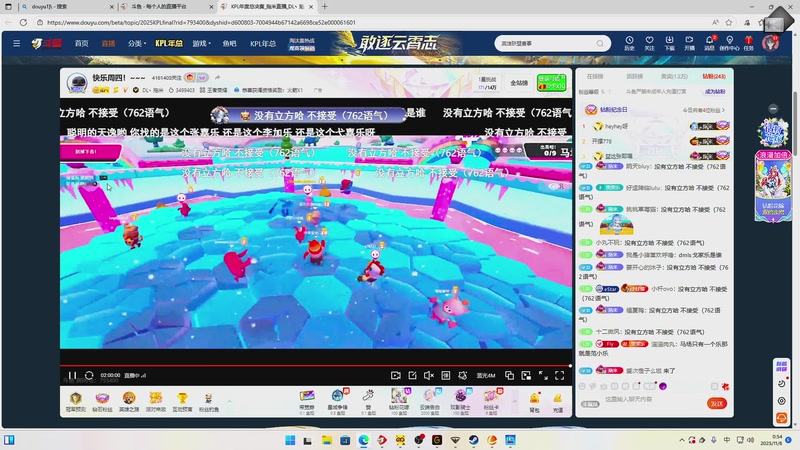Switch to the 钻粉(243) tab
800x450 pixels.
pos(714,77)
